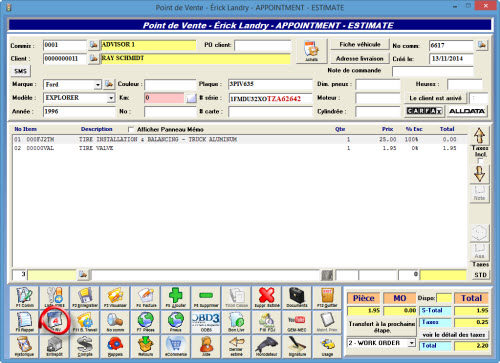Viewport: 500px width, 363px height.
Task: Click the lookup icon next to Commis field
Action: (94, 45)
